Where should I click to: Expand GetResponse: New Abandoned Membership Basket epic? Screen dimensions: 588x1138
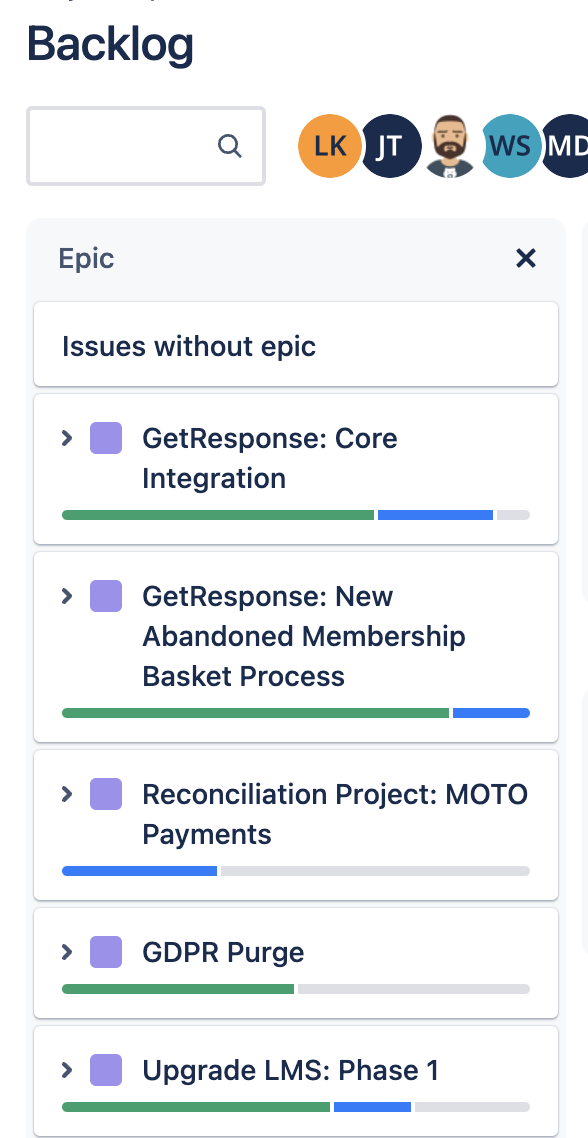point(67,596)
